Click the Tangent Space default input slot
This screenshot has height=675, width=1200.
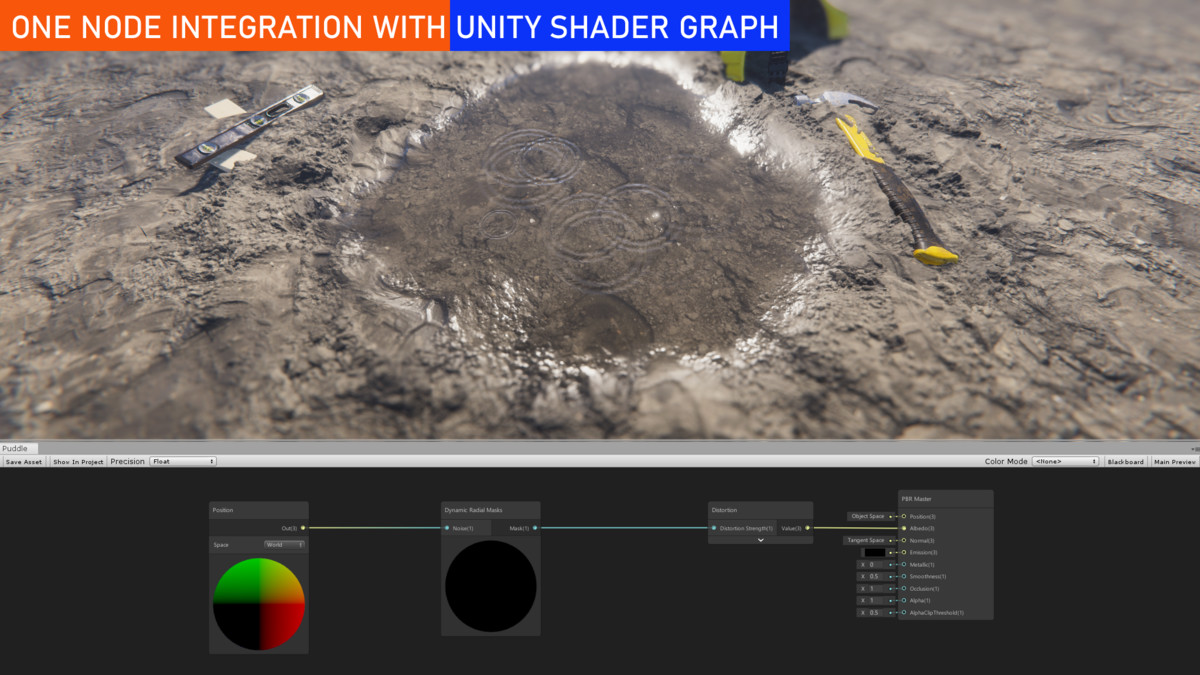[869, 540]
